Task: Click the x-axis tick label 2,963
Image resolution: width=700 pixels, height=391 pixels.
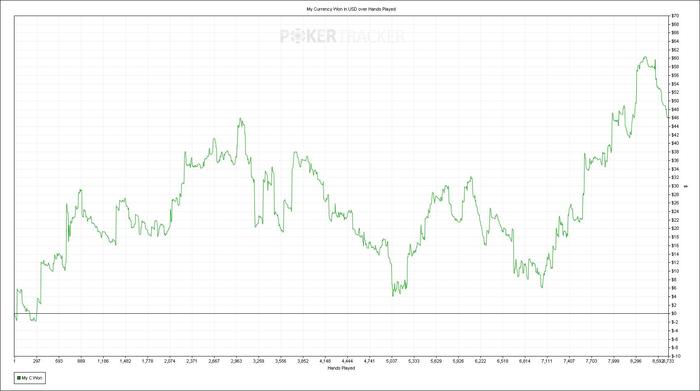Action: [x=236, y=361]
